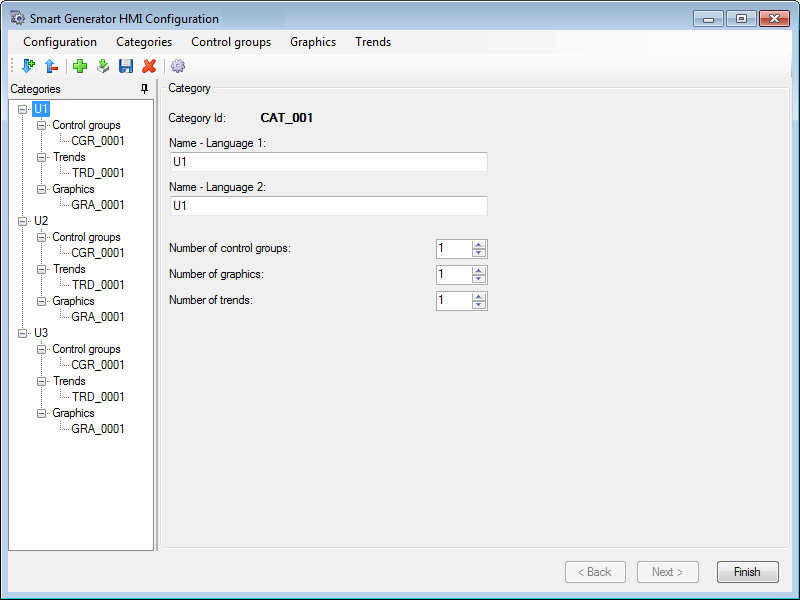Open the Configuration menu
Screen dimensions: 800x600
[x=60, y=42]
